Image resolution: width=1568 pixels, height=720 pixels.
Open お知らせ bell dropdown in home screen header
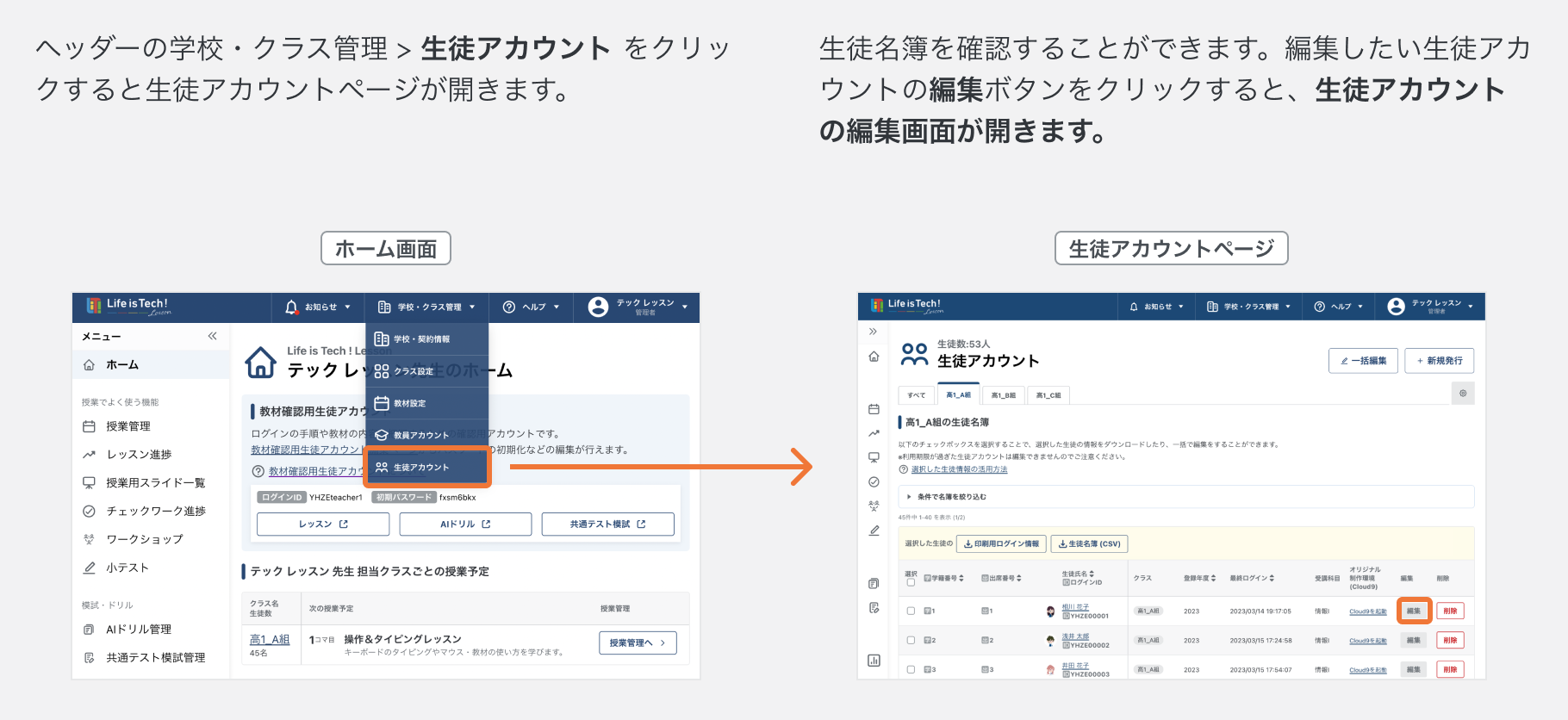pyautogui.click(x=318, y=307)
